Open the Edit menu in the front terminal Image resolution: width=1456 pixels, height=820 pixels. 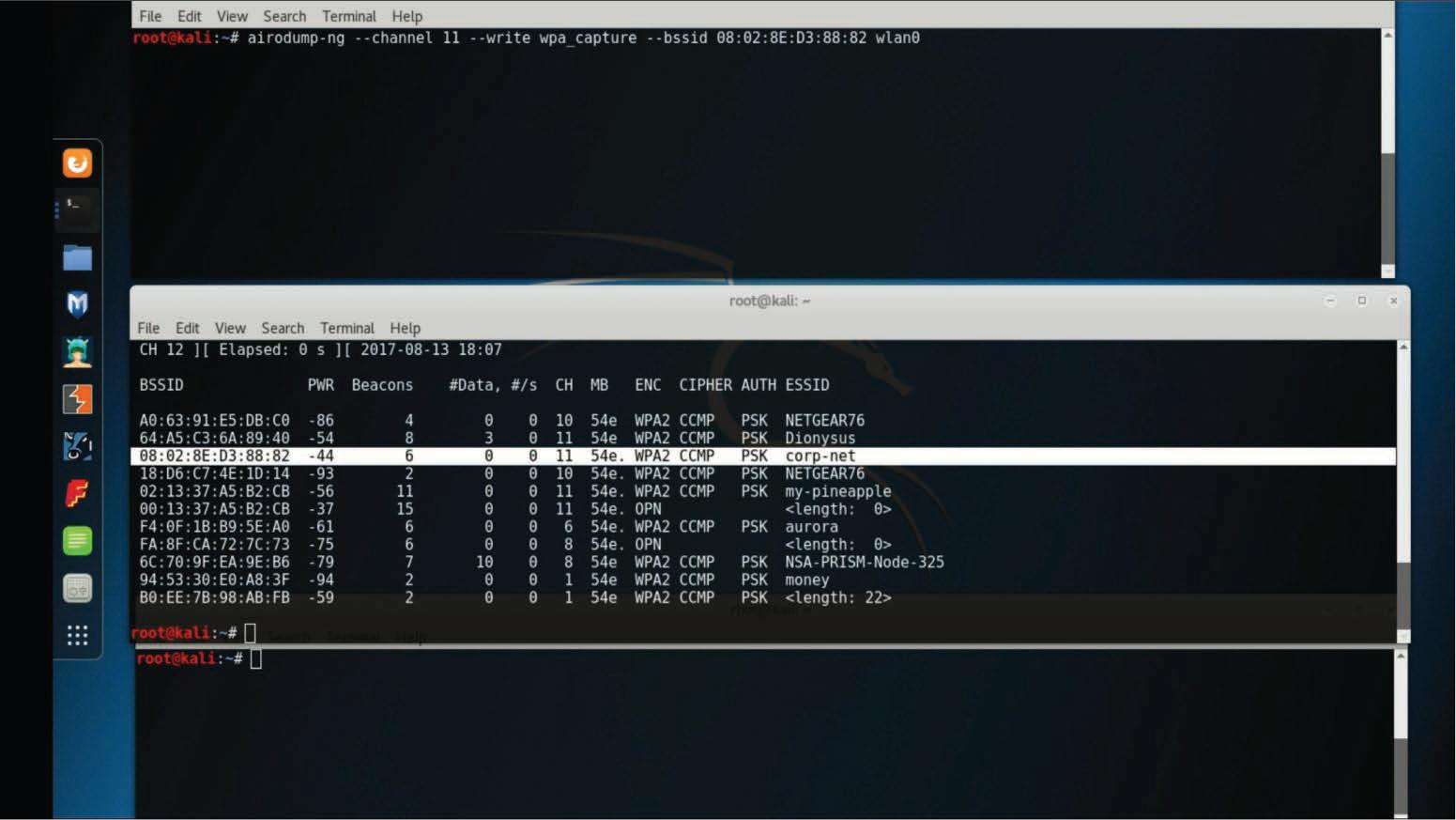click(188, 328)
